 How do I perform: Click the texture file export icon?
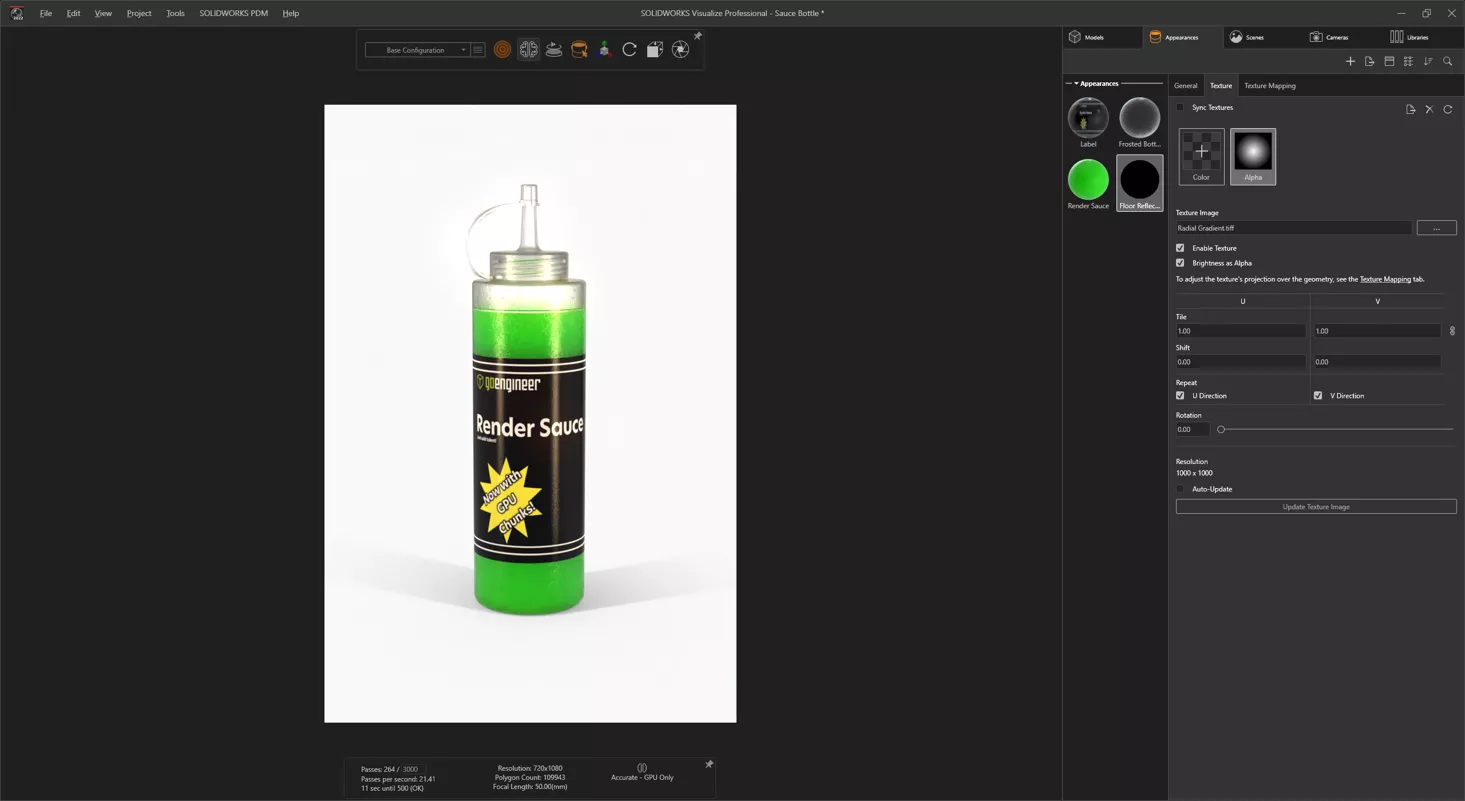click(x=1410, y=109)
